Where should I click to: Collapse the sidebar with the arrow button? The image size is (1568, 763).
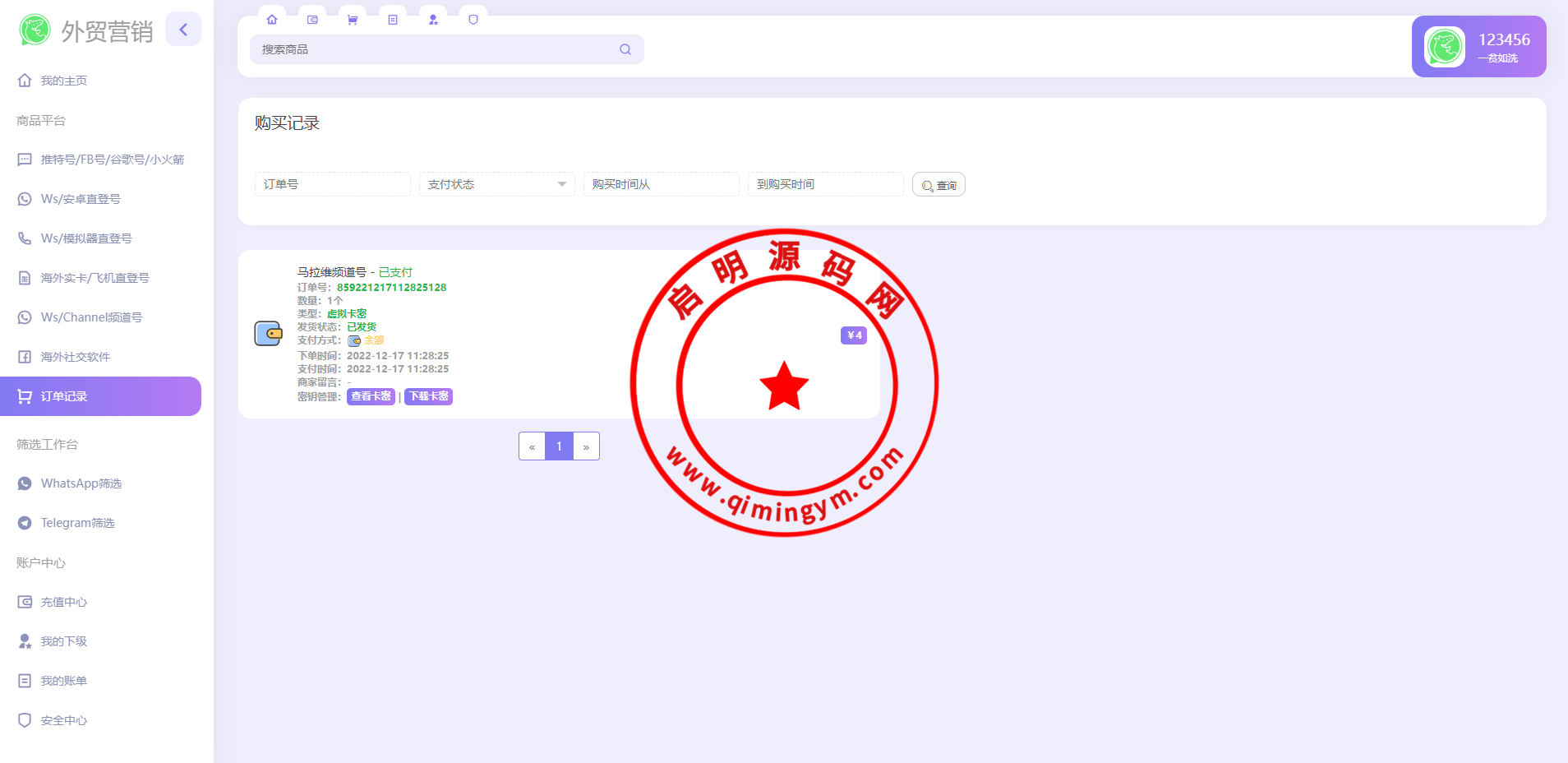click(x=183, y=30)
